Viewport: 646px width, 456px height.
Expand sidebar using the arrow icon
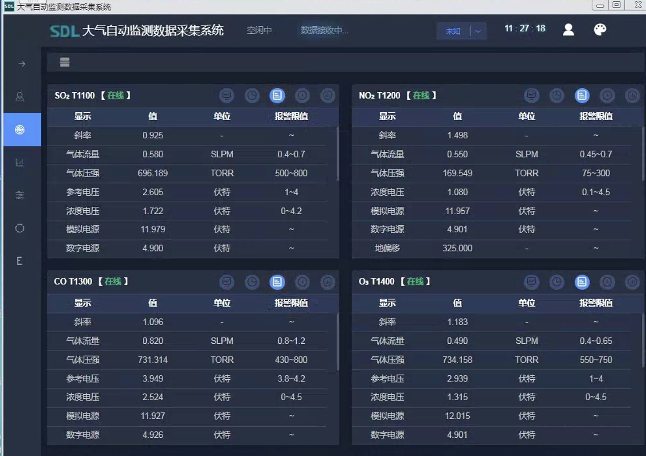20,64
